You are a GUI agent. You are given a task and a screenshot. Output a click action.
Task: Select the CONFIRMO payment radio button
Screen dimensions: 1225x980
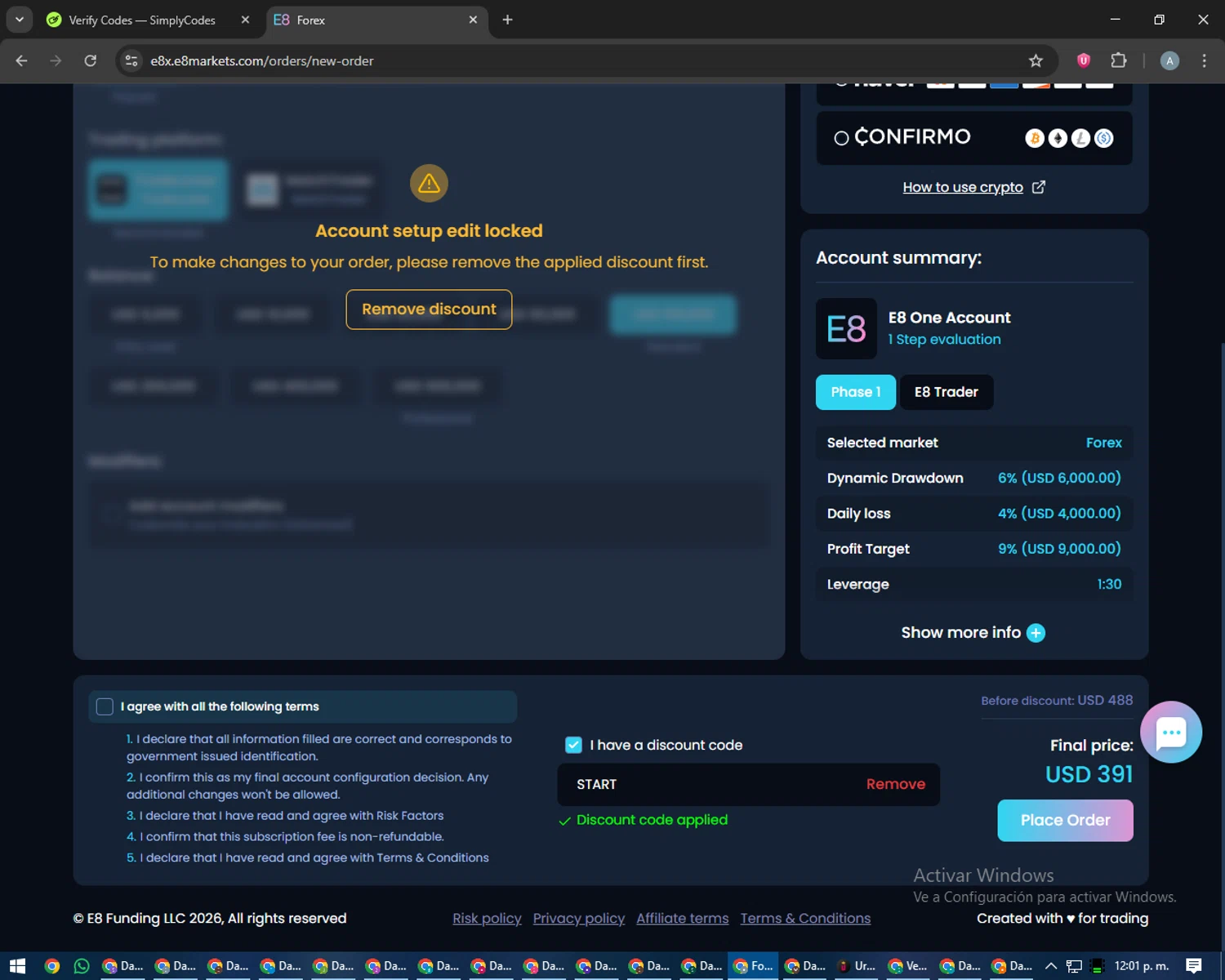point(841,138)
